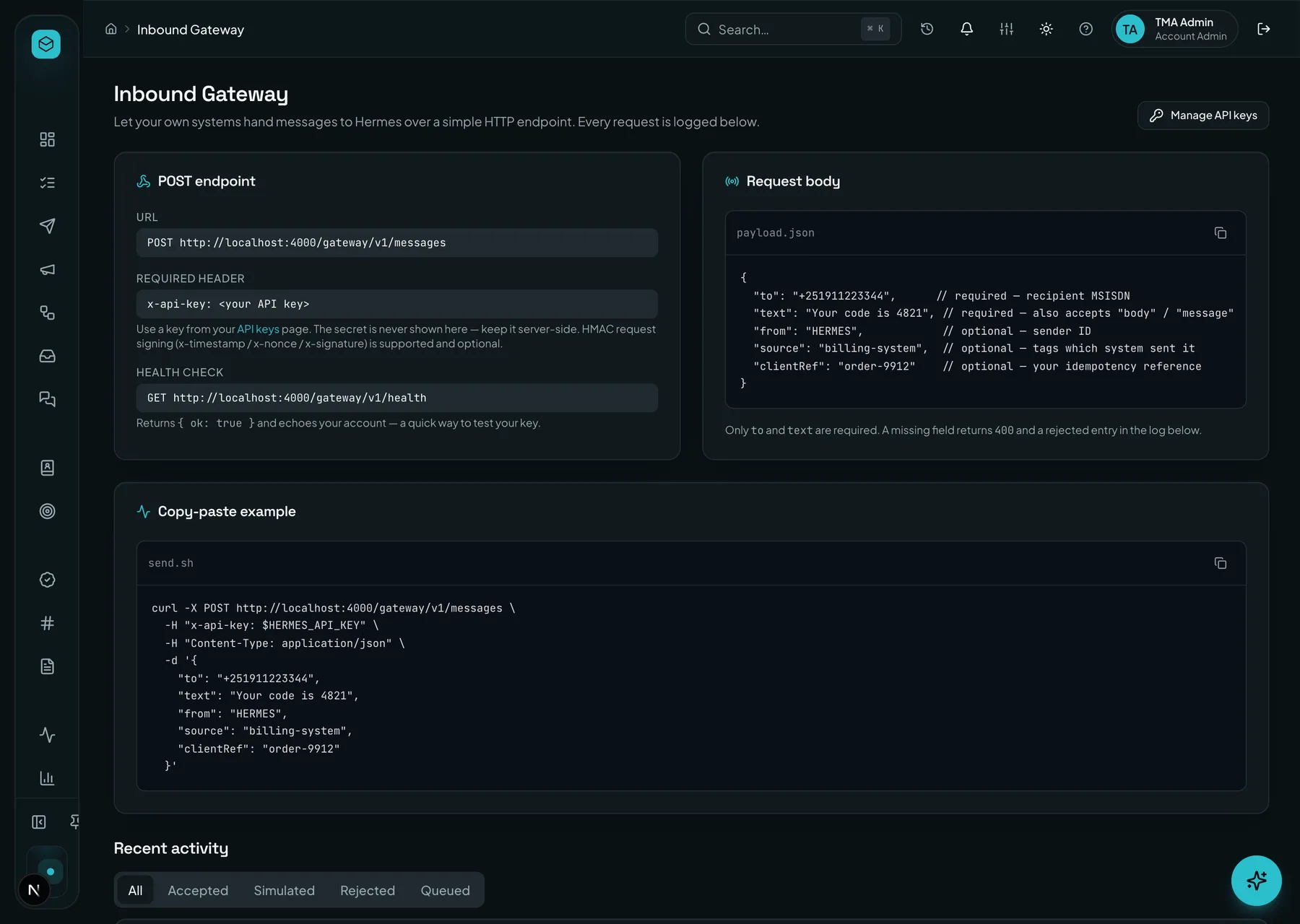Select the Simulated activity tab
Viewport: 1300px width, 924px height.
point(284,891)
